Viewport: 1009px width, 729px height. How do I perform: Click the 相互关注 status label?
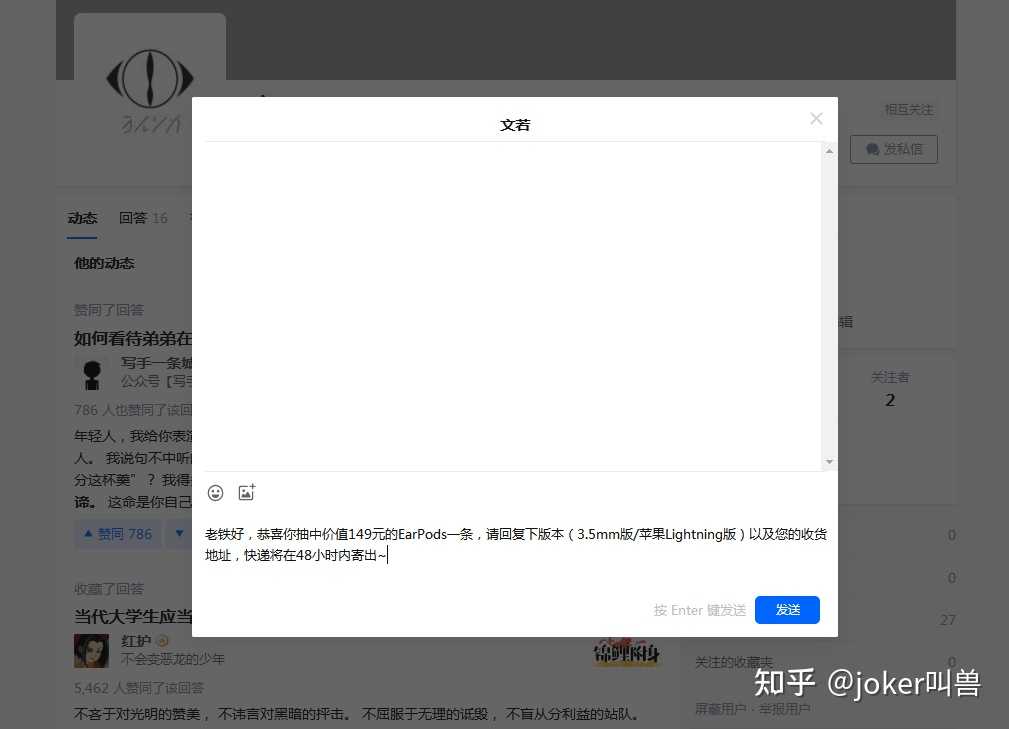(909, 110)
